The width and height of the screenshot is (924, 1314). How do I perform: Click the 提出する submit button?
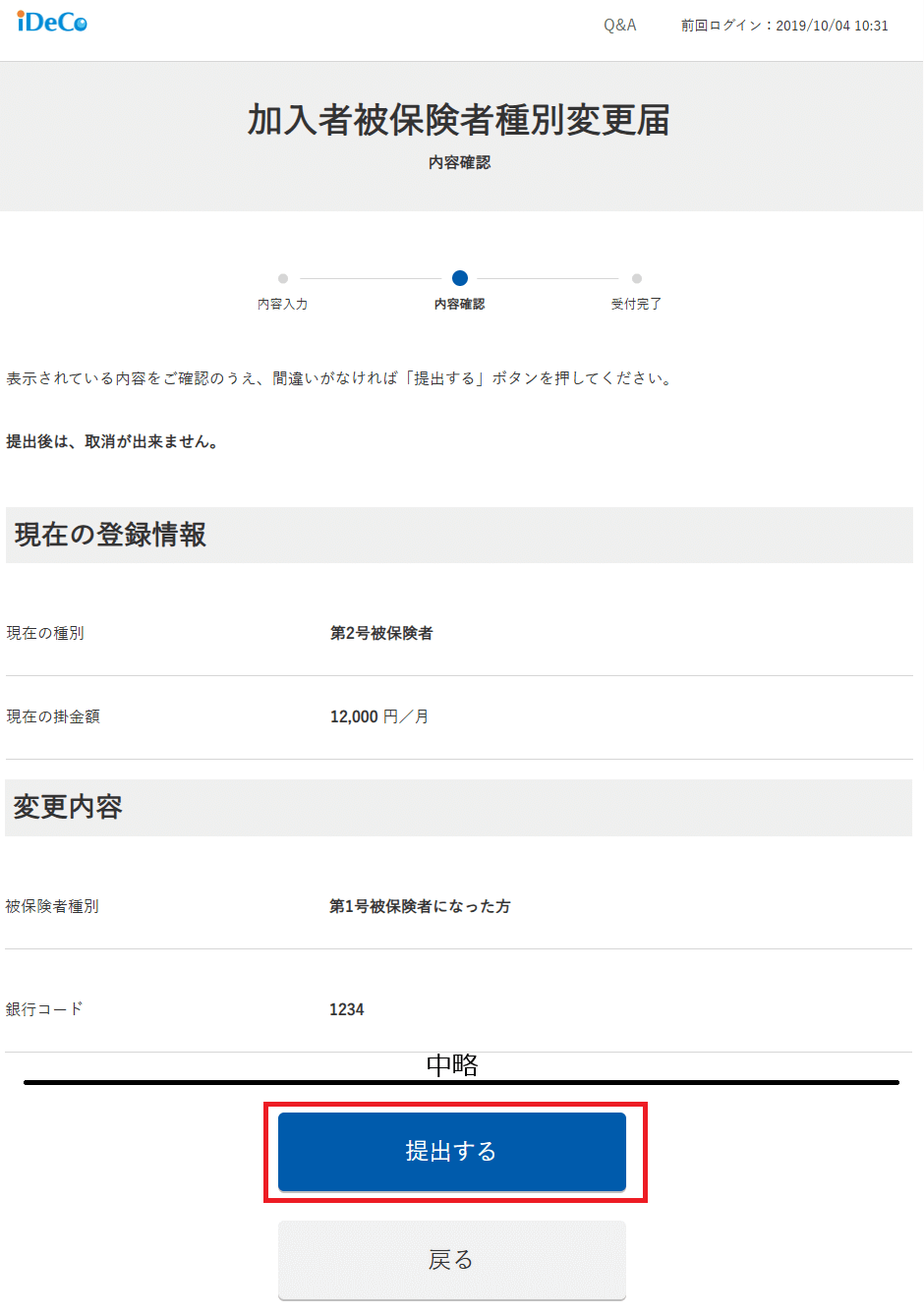point(451,1151)
